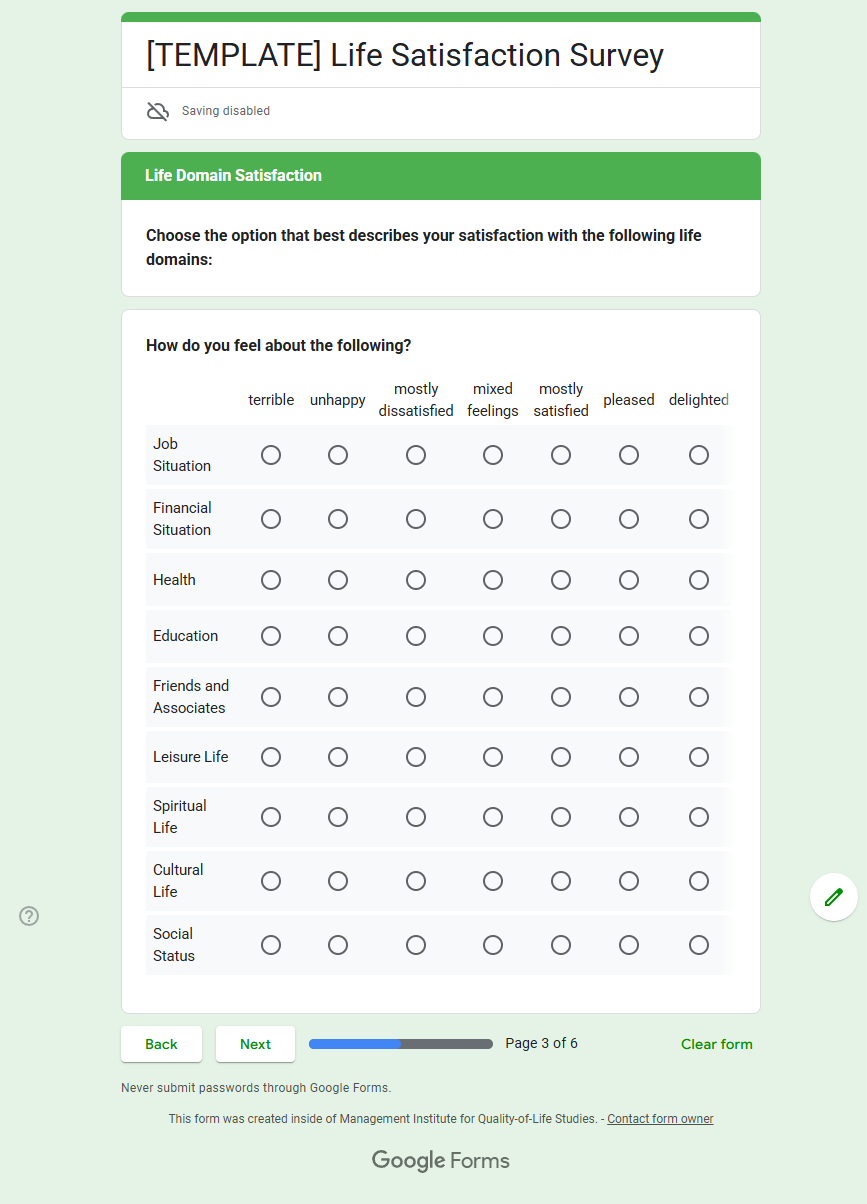This screenshot has height=1204, width=867.
Task: Click the pencil edit form icon
Action: pyautogui.click(x=833, y=897)
